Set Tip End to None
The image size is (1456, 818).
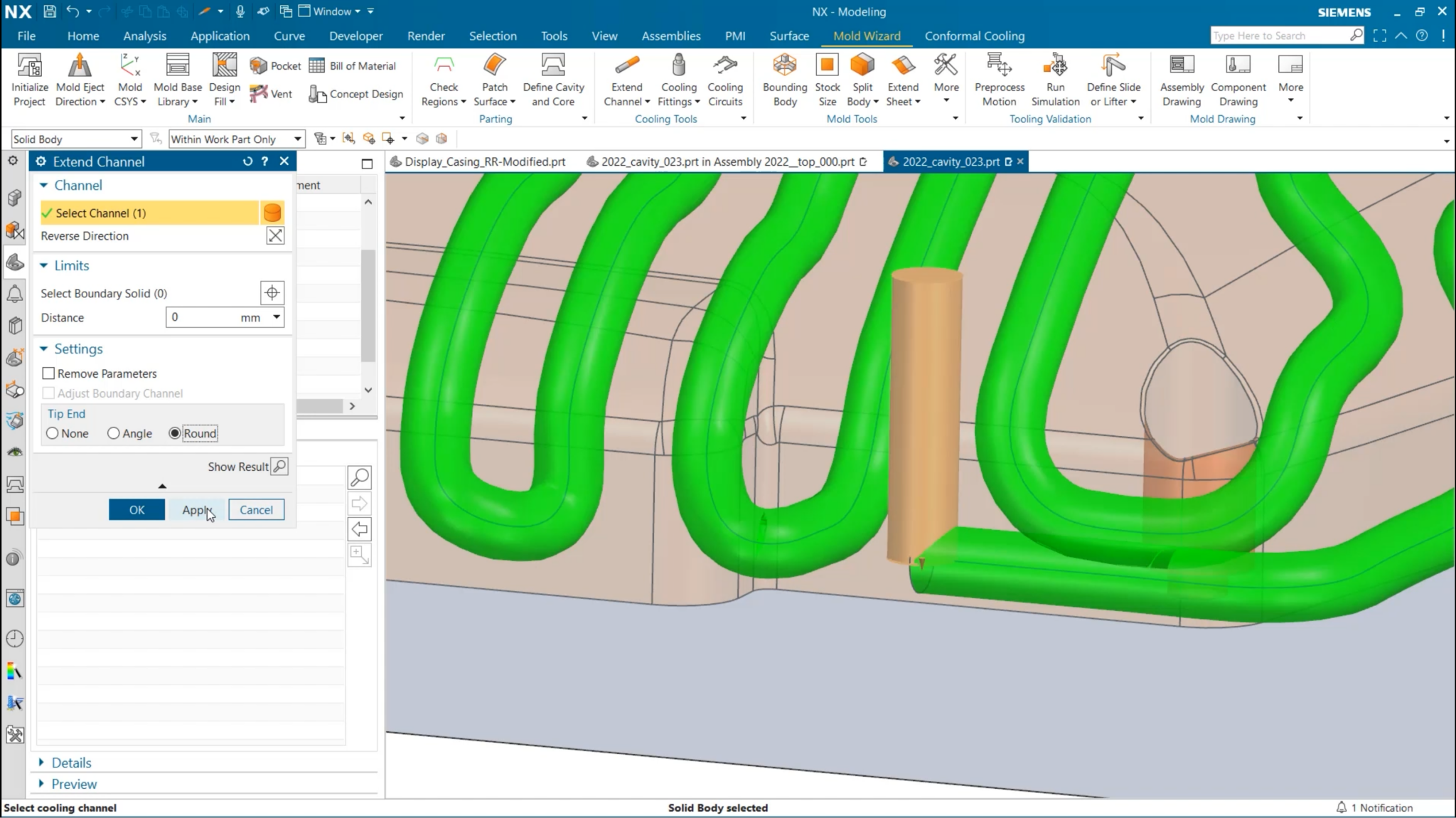point(52,432)
